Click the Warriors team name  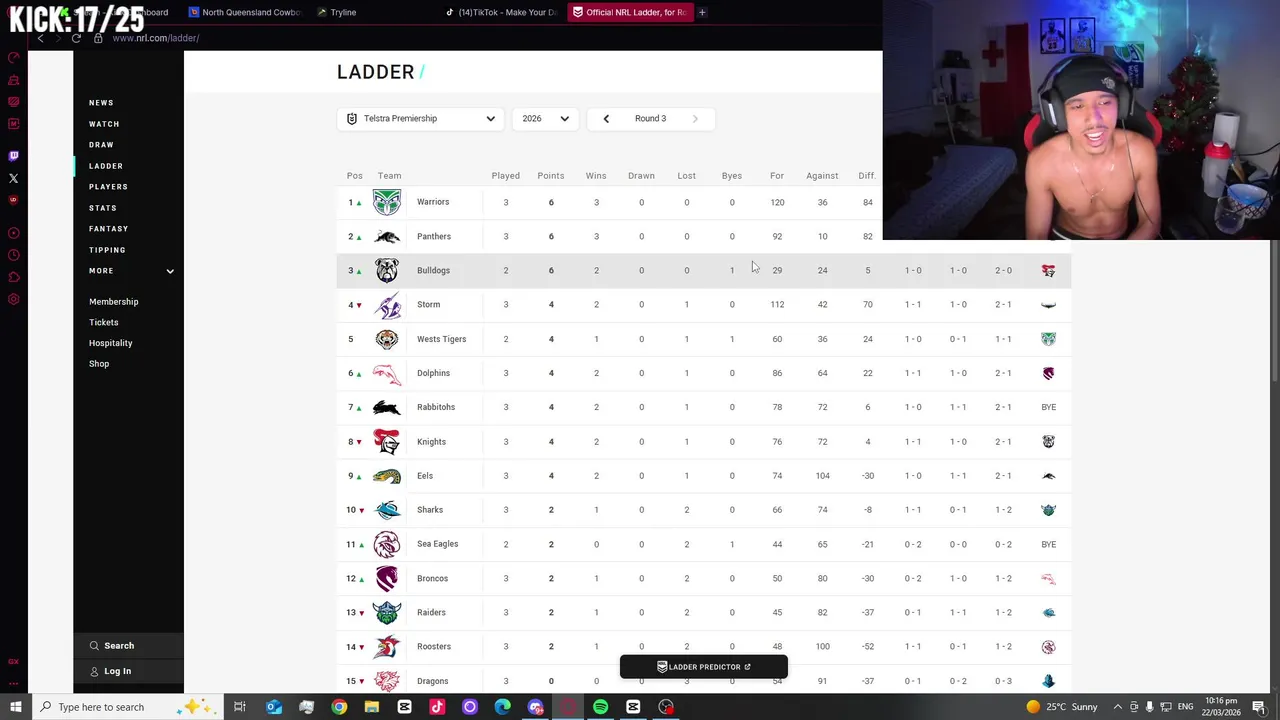click(433, 202)
